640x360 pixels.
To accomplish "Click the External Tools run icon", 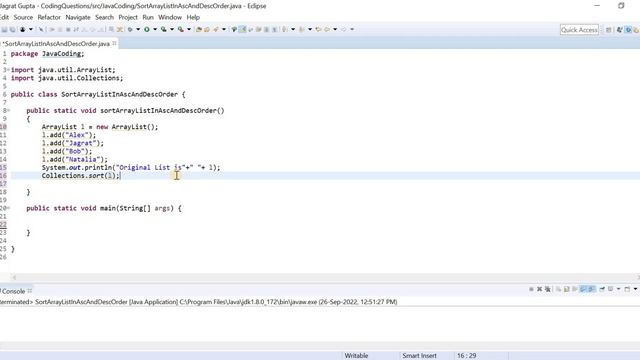I will coord(181,29).
